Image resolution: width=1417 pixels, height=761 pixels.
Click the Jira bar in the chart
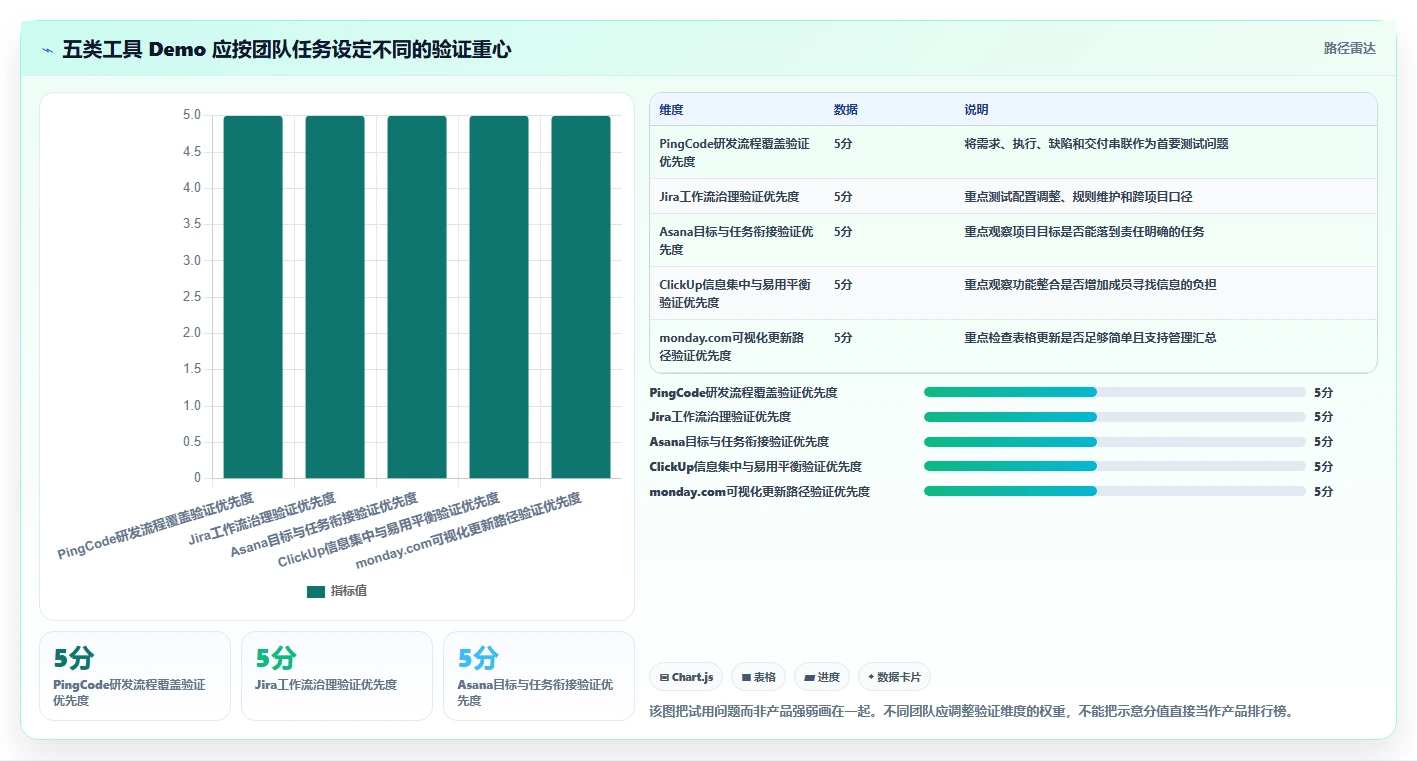[x=335, y=297]
